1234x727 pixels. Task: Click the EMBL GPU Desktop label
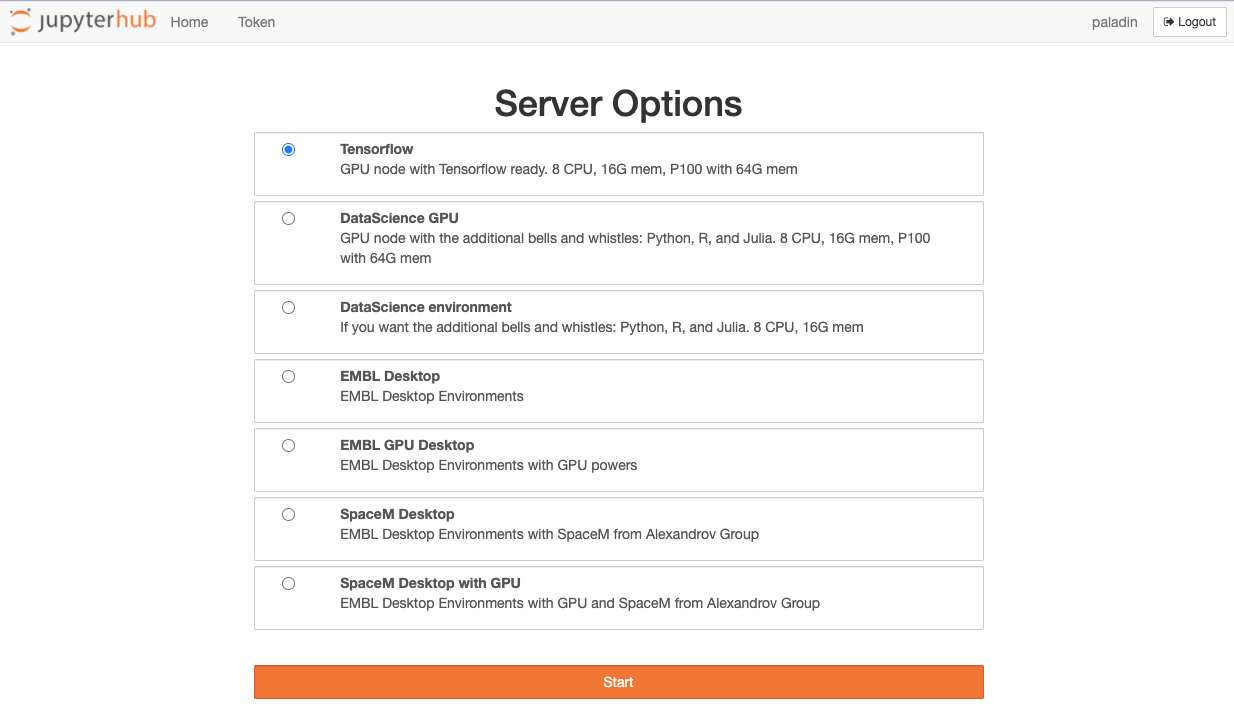click(x=407, y=445)
